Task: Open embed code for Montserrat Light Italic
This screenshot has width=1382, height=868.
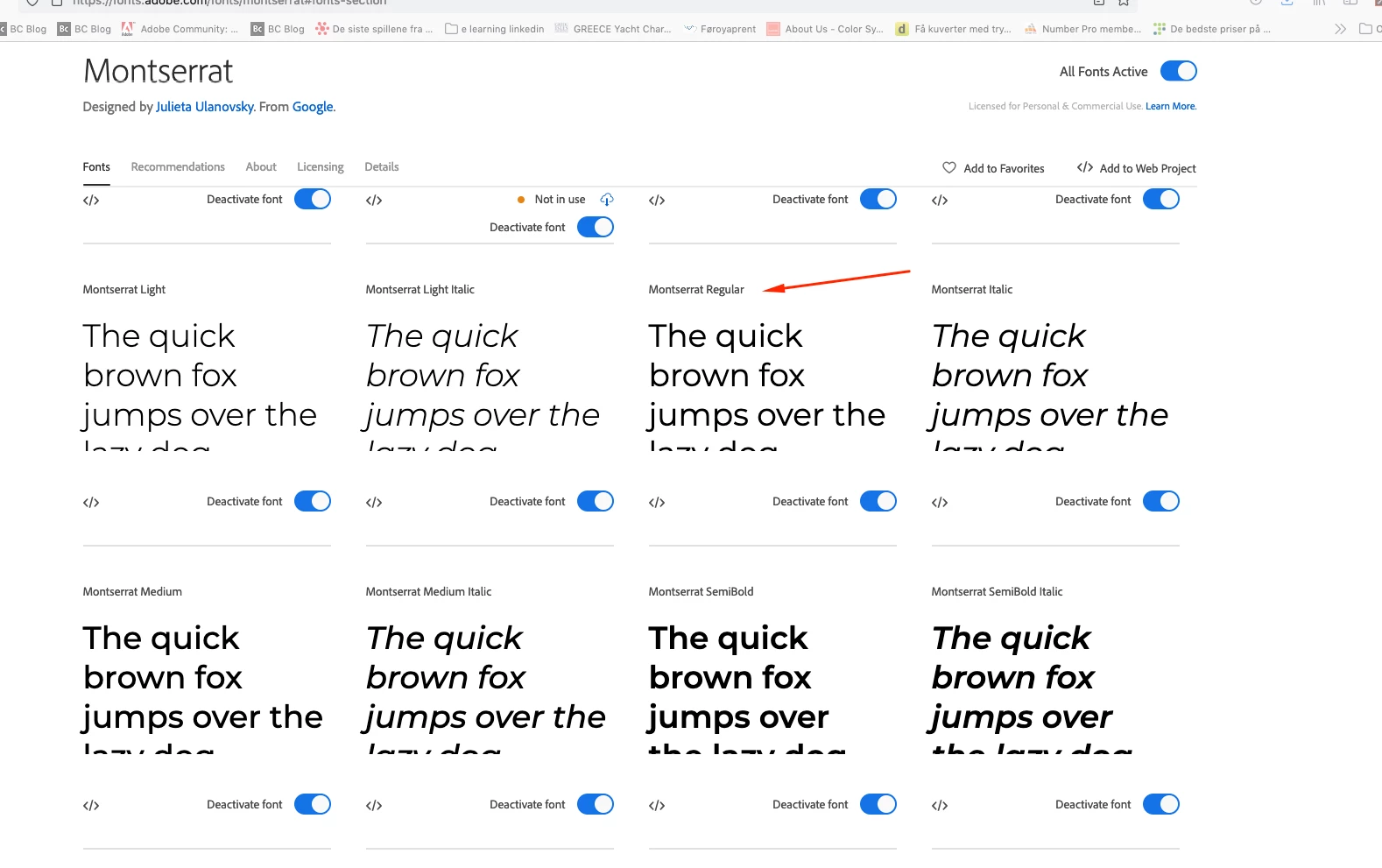Action: point(374,503)
